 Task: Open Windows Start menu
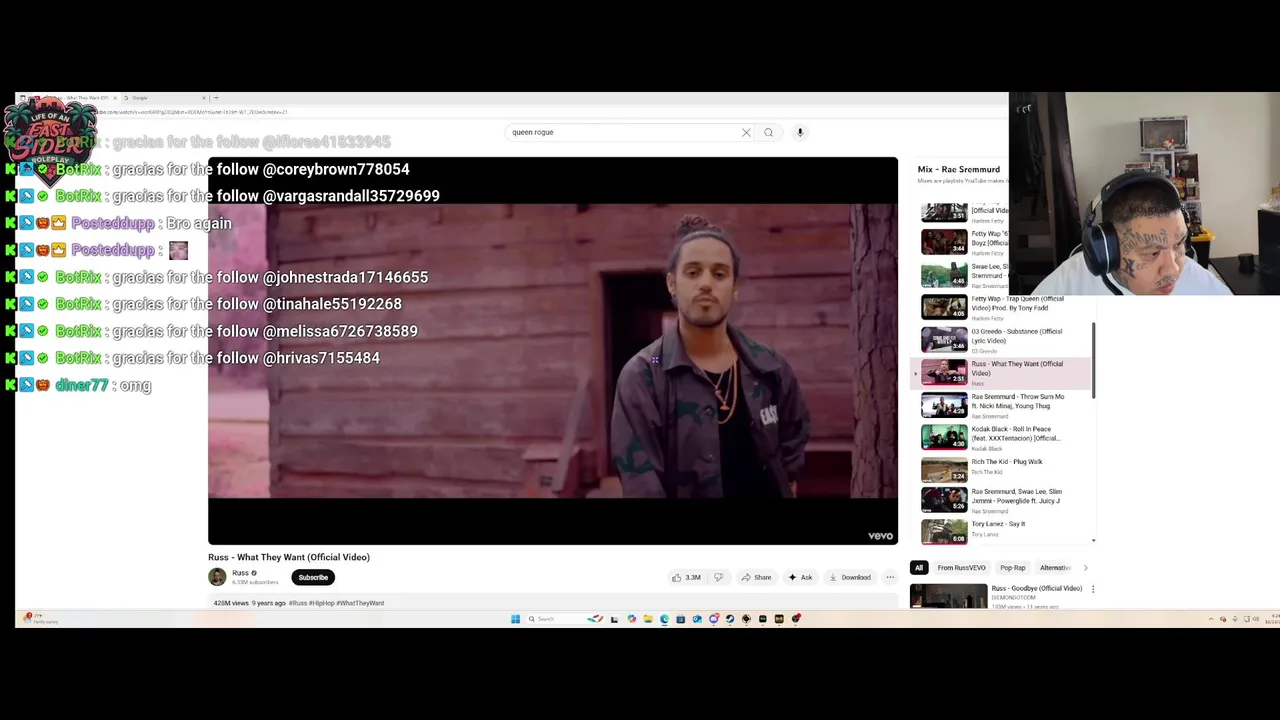click(x=515, y=619)
